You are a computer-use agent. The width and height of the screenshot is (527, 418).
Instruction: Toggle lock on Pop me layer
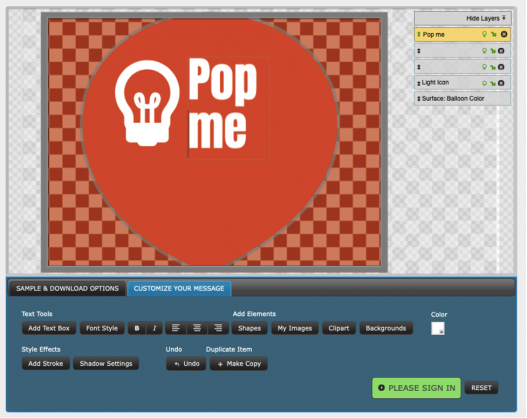pyautogui.click(x=494, y=34)
